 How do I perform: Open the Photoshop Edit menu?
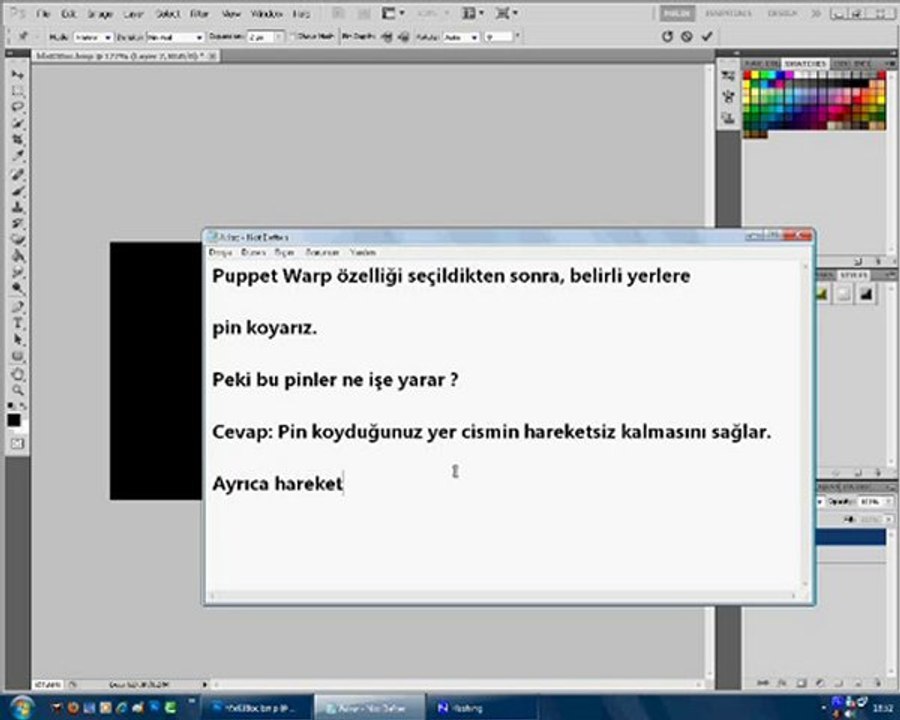[x=68, y=13]
